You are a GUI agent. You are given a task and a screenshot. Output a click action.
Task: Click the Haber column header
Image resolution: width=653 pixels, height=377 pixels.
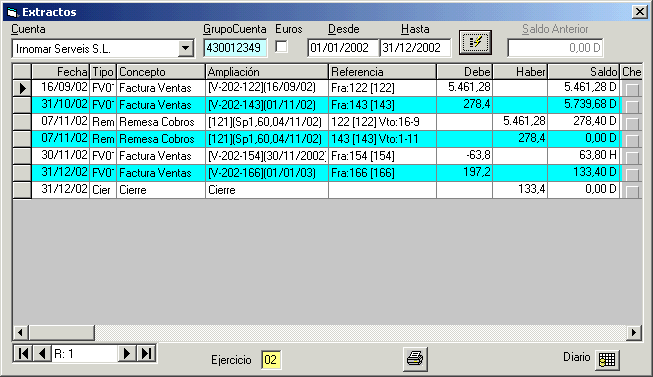tap(520, 72)
